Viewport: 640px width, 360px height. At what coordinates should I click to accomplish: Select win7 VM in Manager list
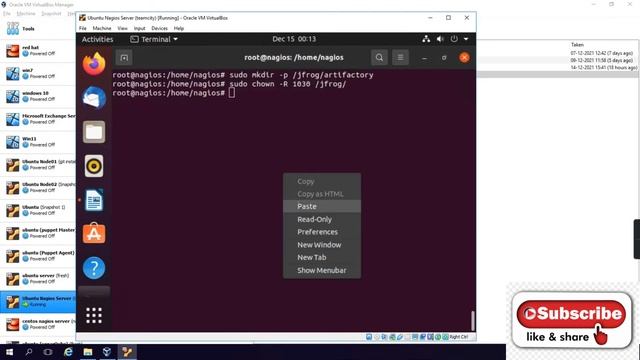(38, 73)
